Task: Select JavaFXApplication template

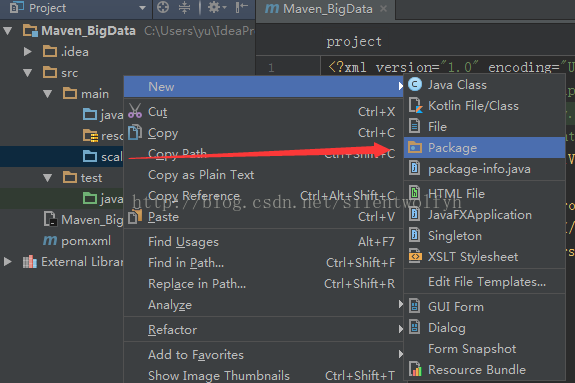Action: coord(484,215)
